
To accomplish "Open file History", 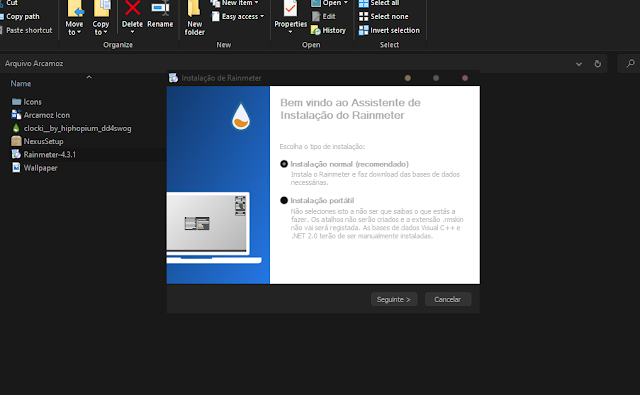I will click(x=328, y=30).
